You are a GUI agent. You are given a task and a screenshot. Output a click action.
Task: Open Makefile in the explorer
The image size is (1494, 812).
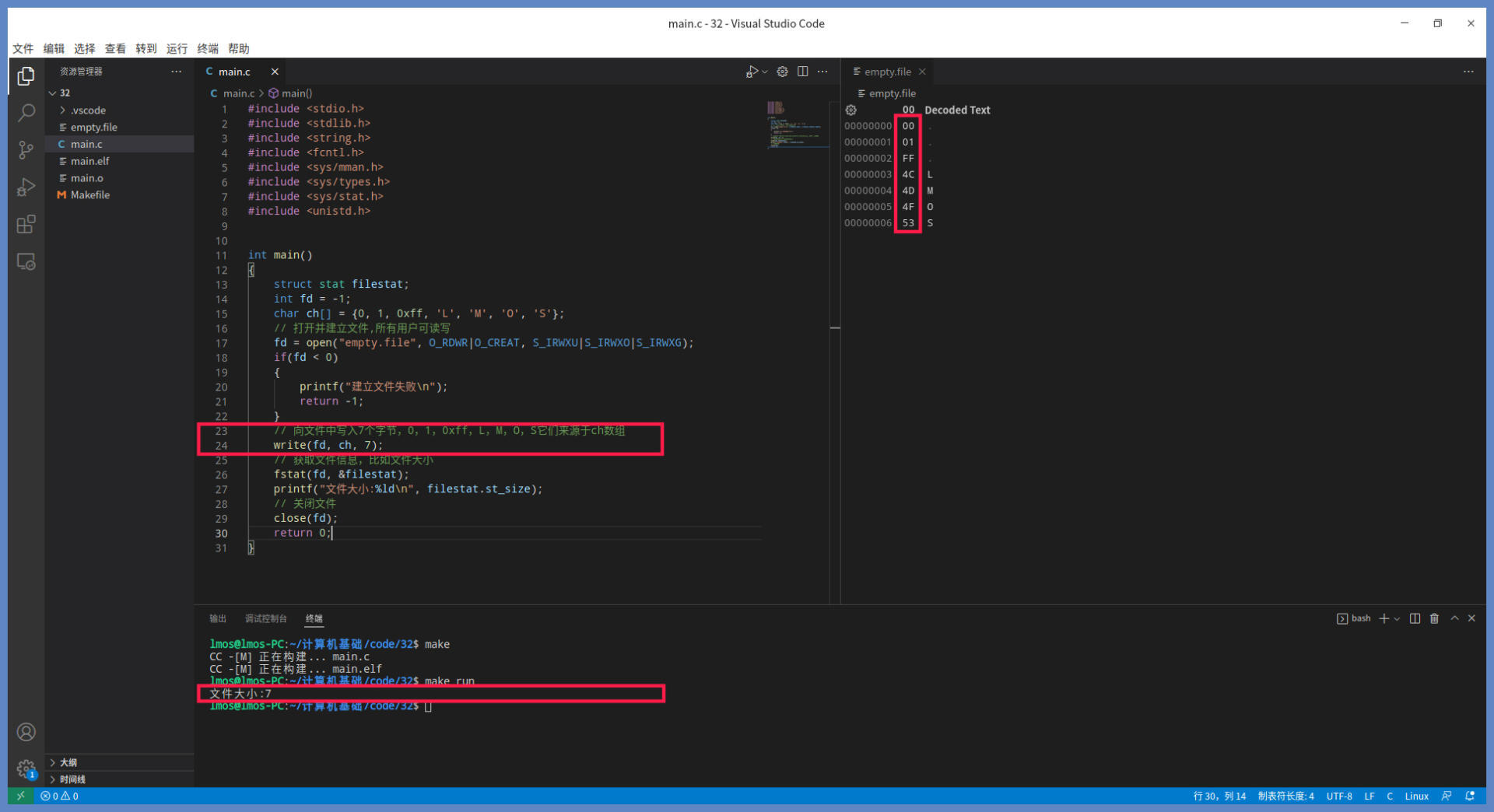coord(90,195)
